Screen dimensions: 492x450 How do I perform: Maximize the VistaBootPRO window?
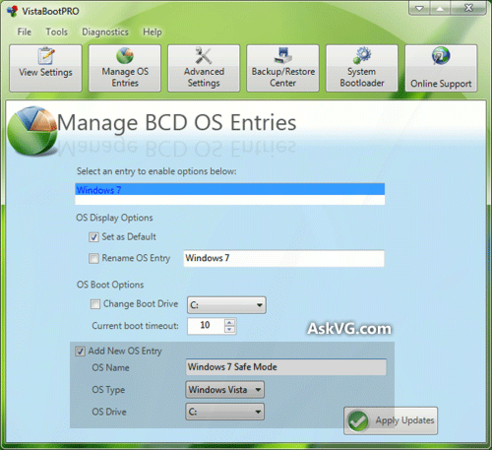[x=440, y=8]
